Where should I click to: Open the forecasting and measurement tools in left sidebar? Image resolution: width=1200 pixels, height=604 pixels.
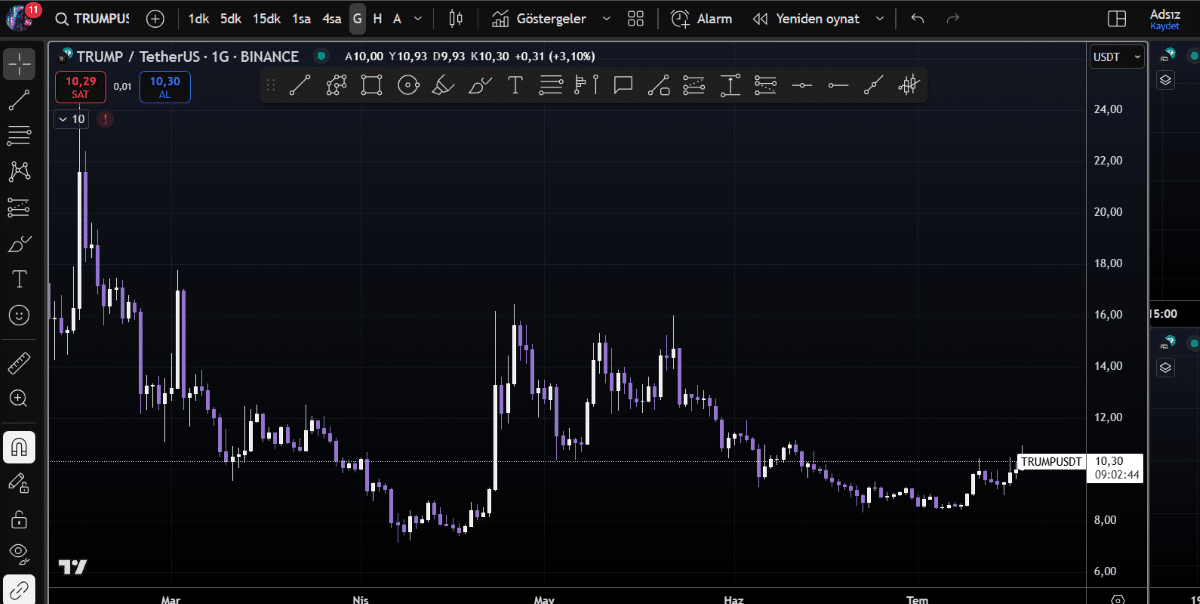19,207
